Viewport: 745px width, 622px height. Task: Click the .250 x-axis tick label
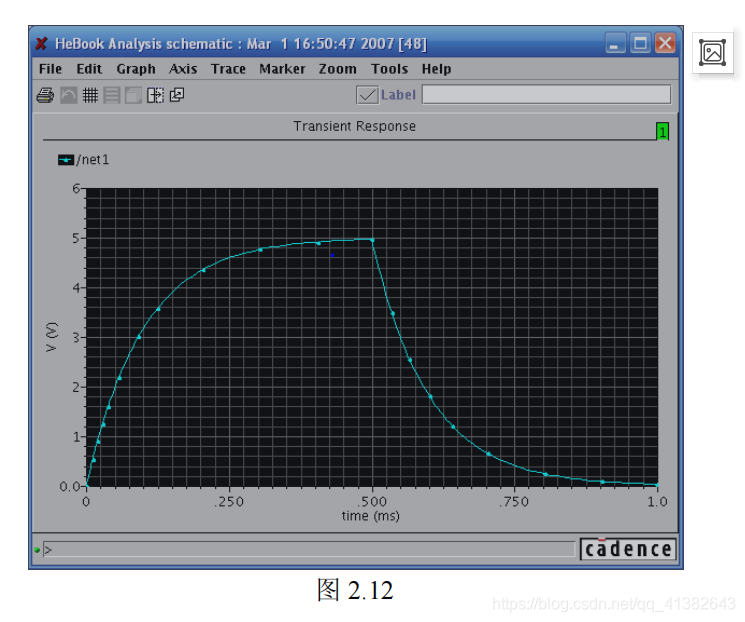229,502
